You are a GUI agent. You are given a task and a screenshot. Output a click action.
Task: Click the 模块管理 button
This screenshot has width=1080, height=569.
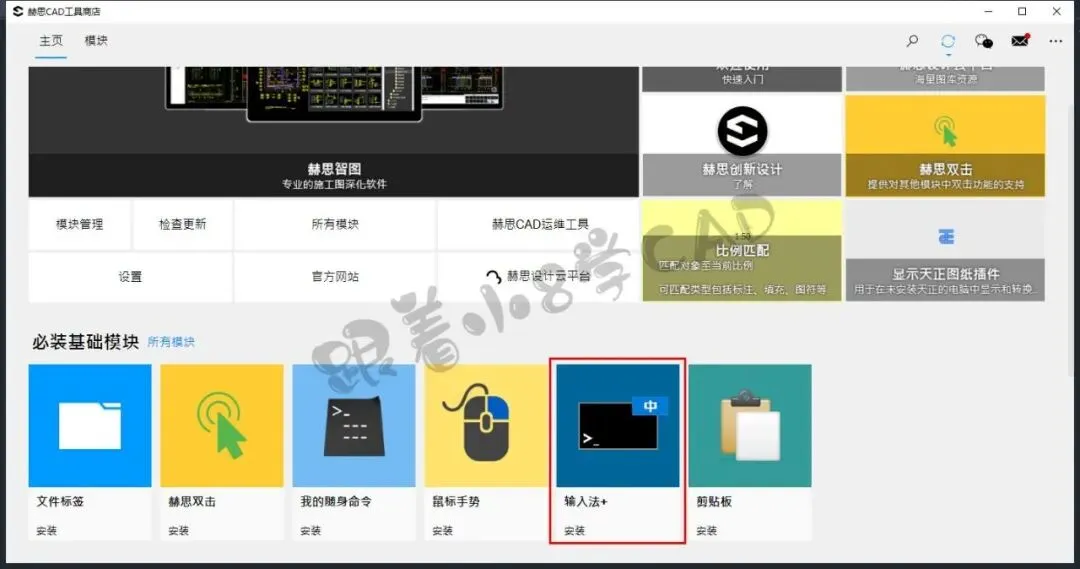[79, 224]
